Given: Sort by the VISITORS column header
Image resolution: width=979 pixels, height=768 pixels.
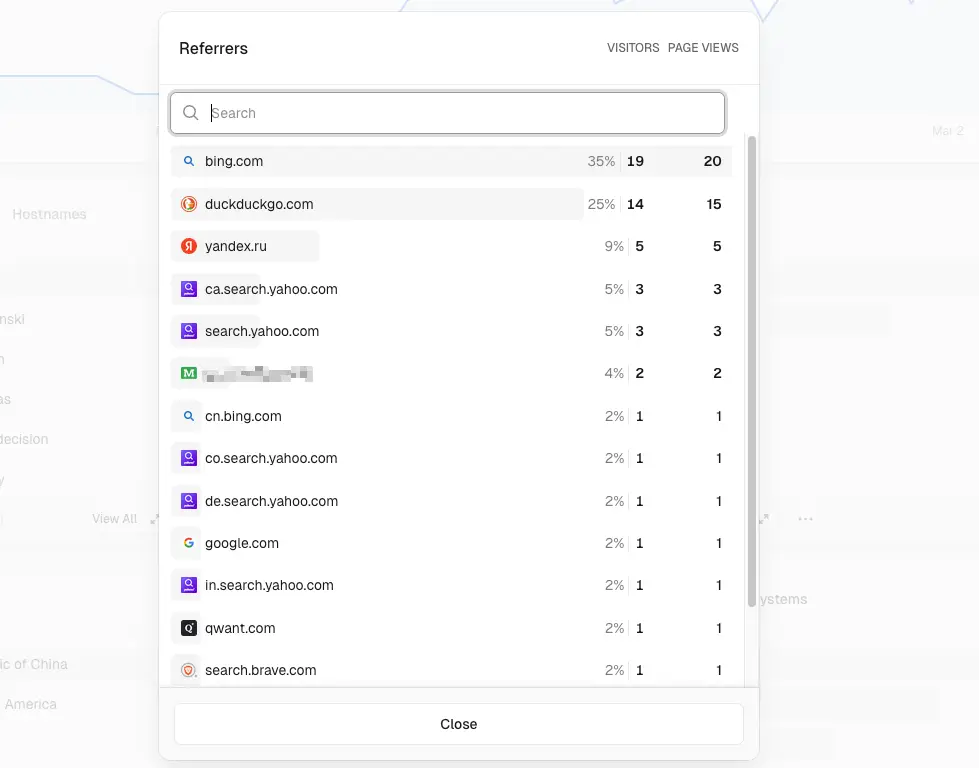Looking at the screenshot, I should pyautogui.click(x=633, y=48).
